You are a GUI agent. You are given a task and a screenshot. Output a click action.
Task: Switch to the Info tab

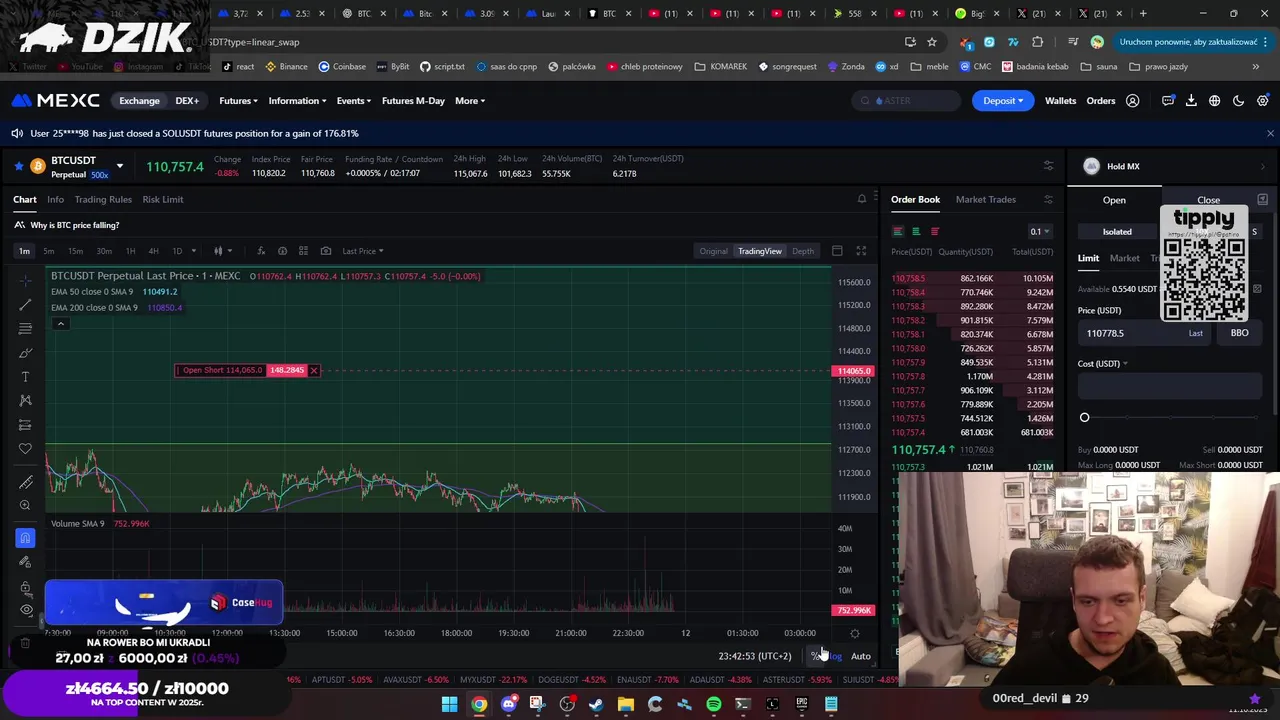(x=55, y=199)
